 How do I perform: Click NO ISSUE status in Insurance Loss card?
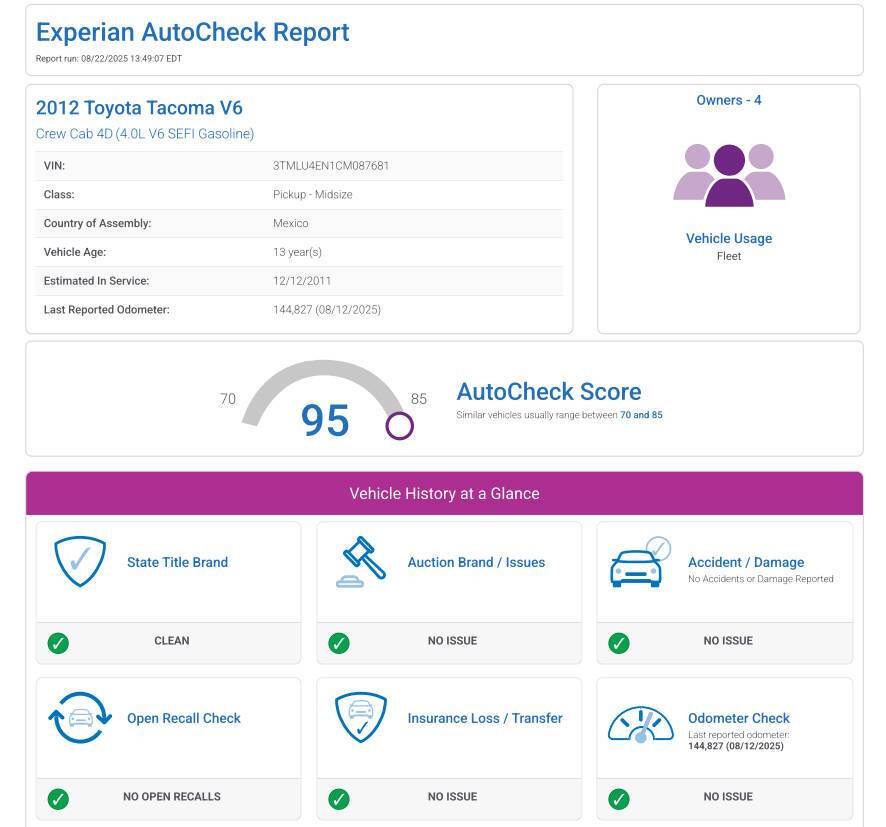pyautogui.click(x=452, y=796)
